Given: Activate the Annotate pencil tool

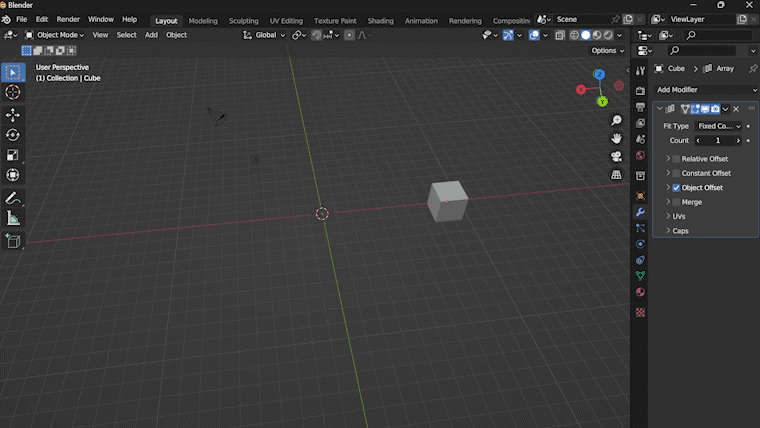Looking at the screenshot, I should [x=13, y=198].
